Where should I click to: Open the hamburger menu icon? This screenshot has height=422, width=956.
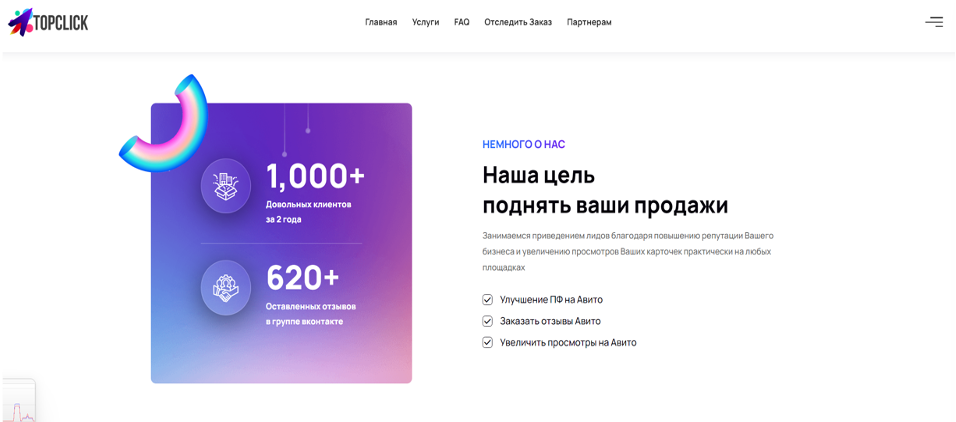tap(933, 22)
